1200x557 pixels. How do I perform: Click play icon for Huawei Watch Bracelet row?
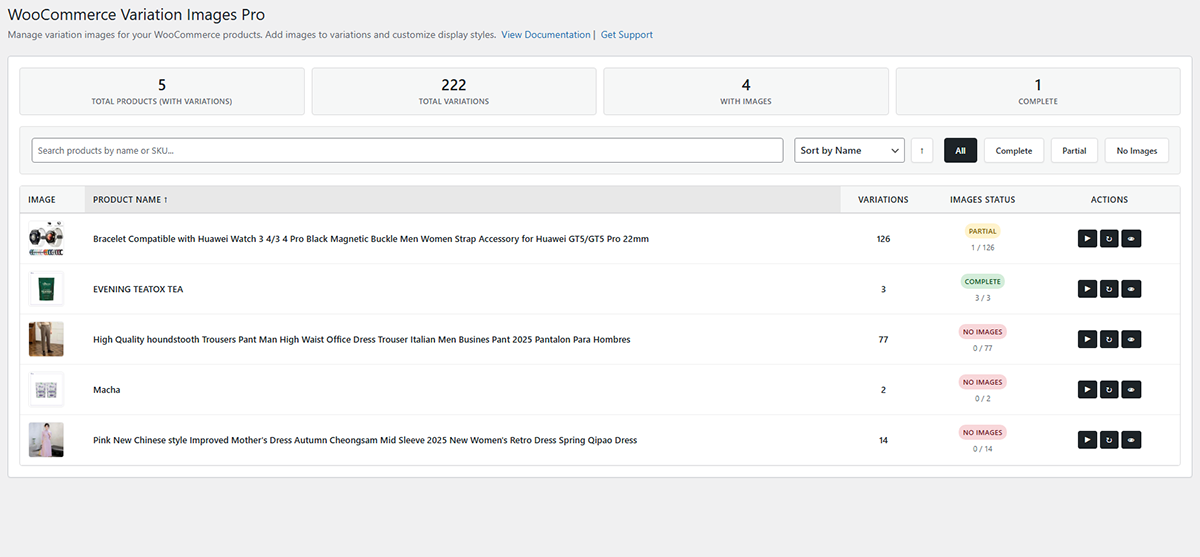[1087, 239]
